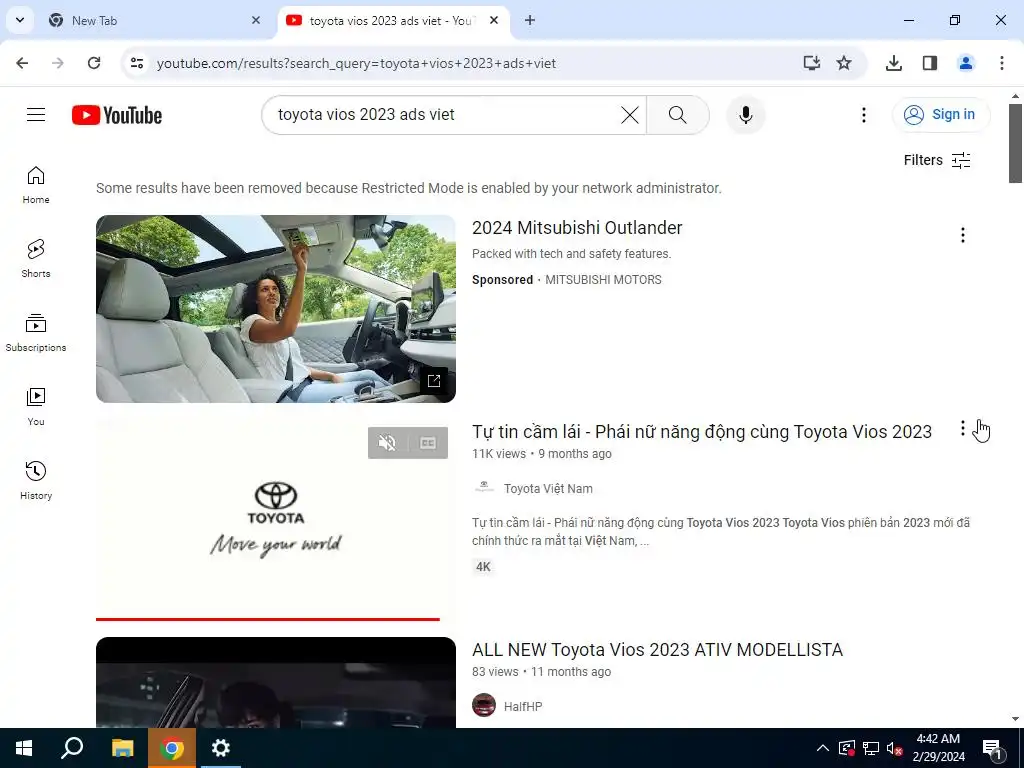Click the YouTube logo
This screenshot has height=768, width=1024.
tap(117, 115)
